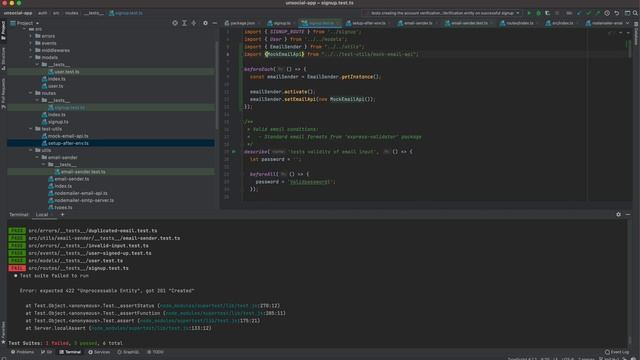Toggle the Favorites side tool tab
Image resolution: width=640 pixels, height=360 pixels.
(3, 332)
